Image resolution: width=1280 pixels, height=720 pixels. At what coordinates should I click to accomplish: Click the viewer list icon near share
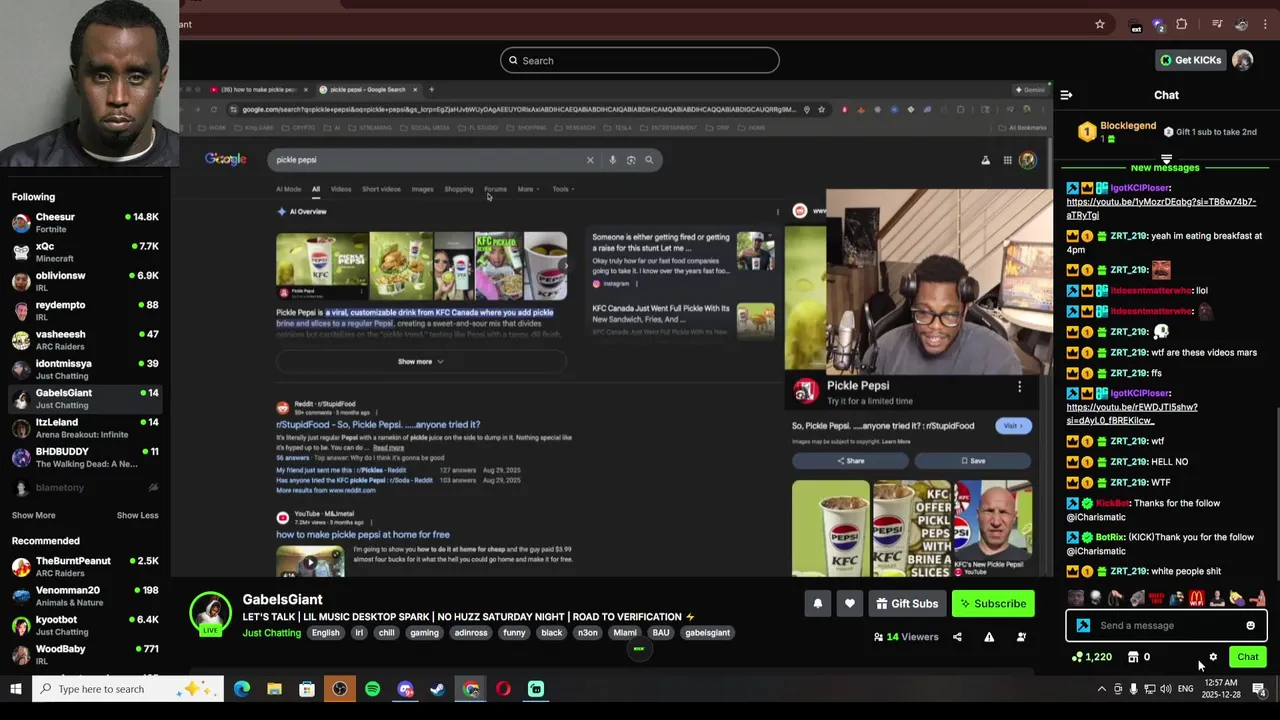1021,637
